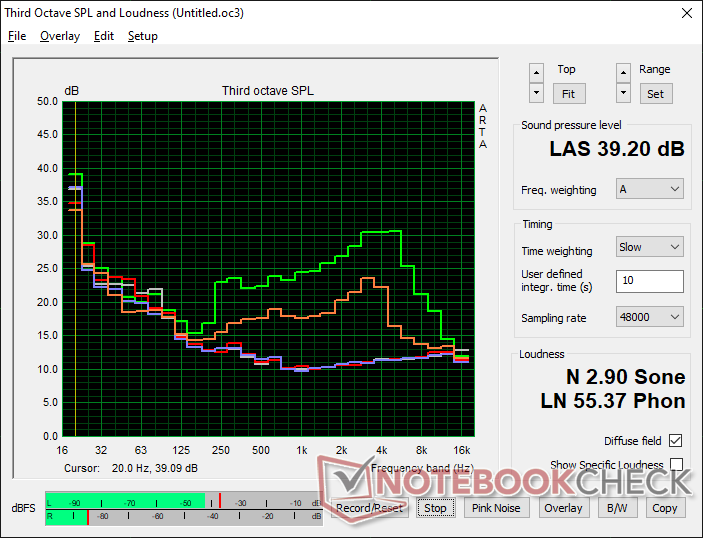The height and width of the screenshot is (538, 703).
Task: Click the Set range button
Action: (655, 94)
